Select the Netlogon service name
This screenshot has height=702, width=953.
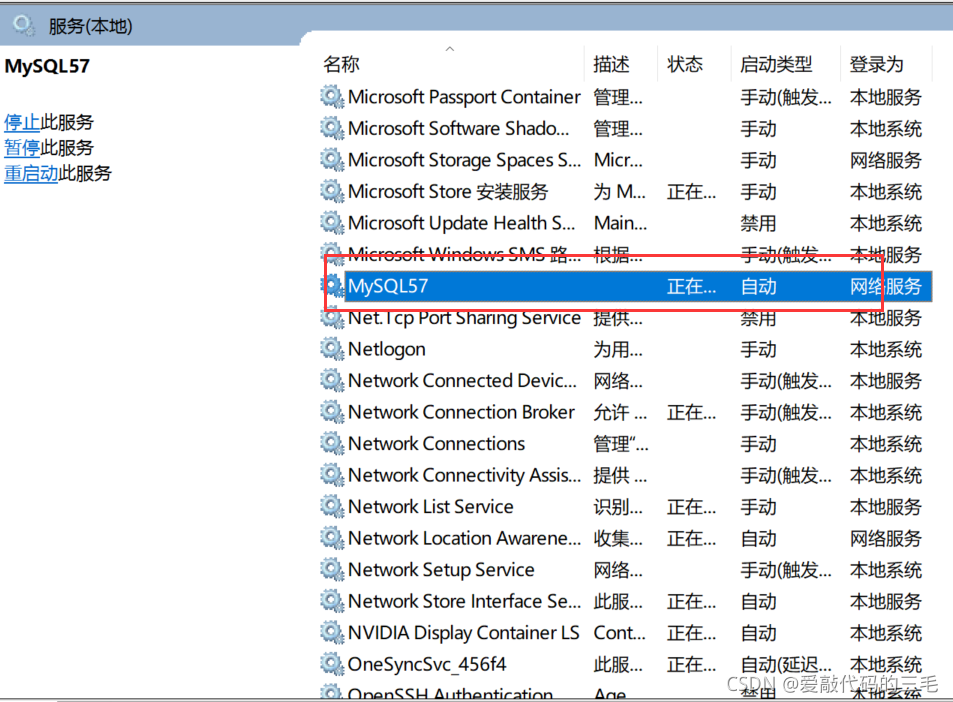coord(387,349)
